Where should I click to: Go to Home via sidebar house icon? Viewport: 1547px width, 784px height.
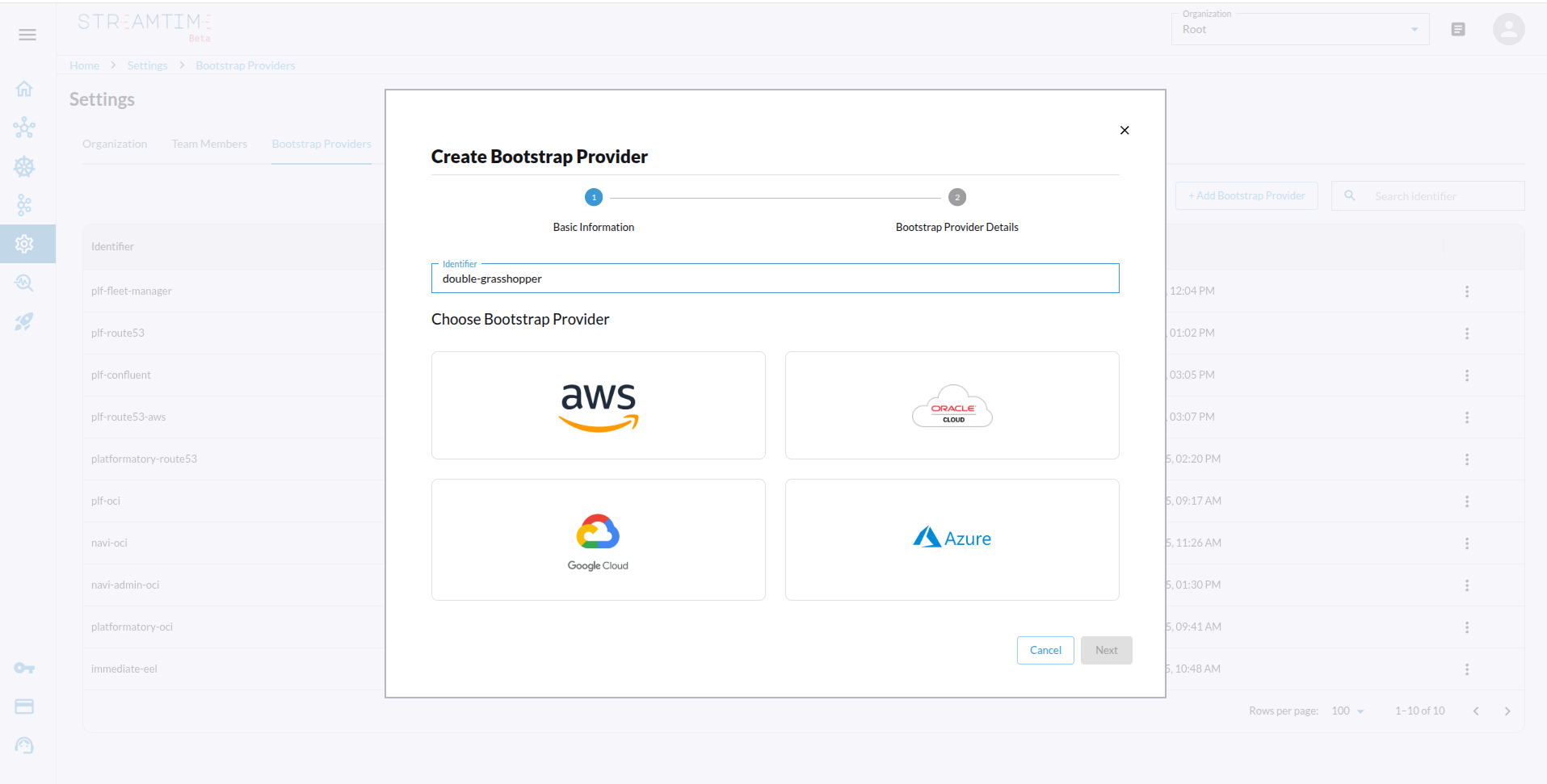tap(24, 89)
